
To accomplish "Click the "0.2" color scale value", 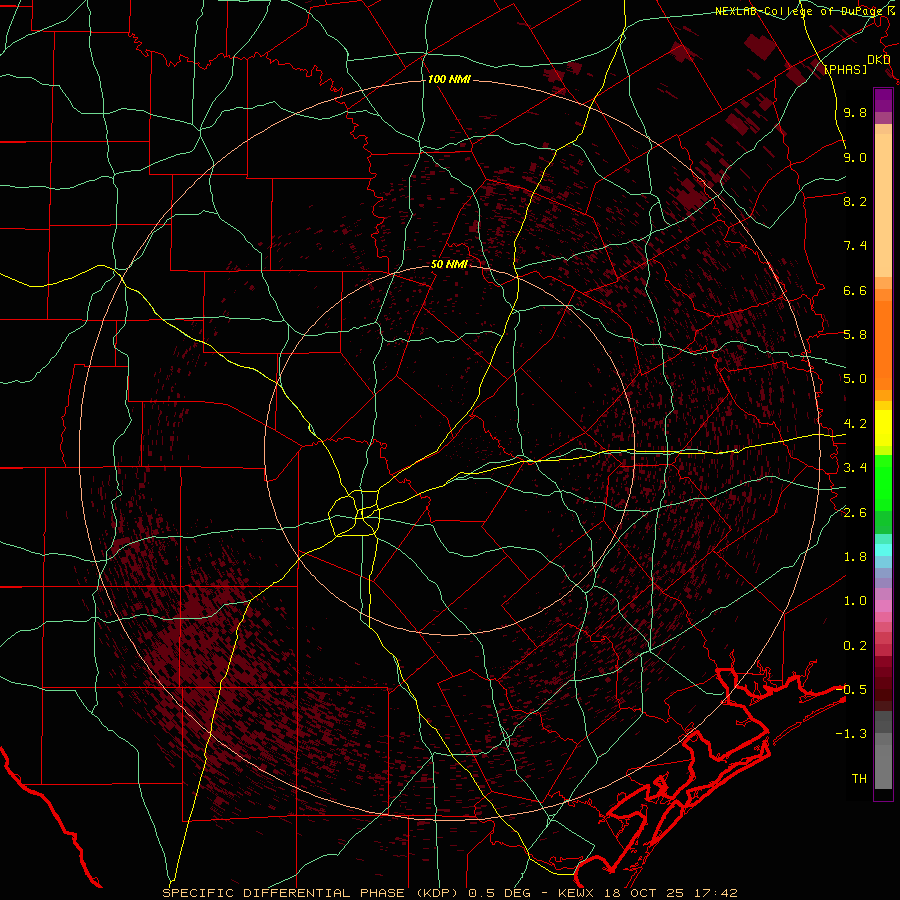I will point(855,646).
